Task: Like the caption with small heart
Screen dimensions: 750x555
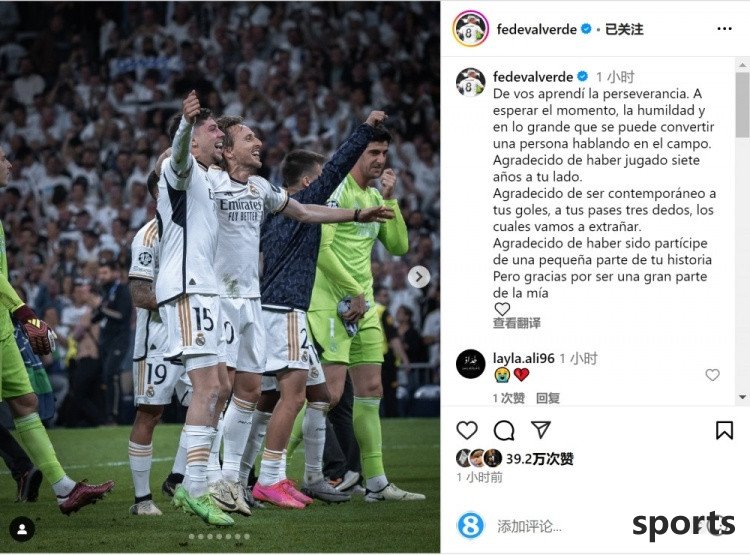Action: pyautogui.click(x=502, y=309)
